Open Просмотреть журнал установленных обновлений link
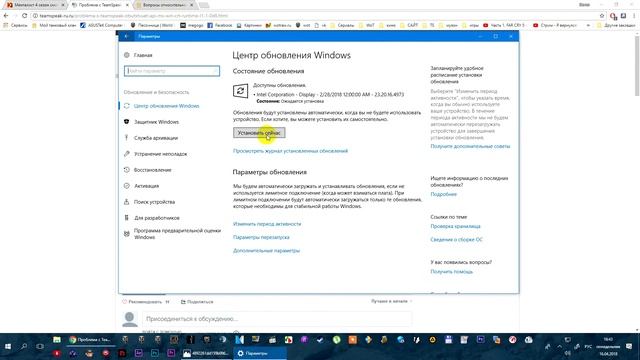 pos(290,151)
